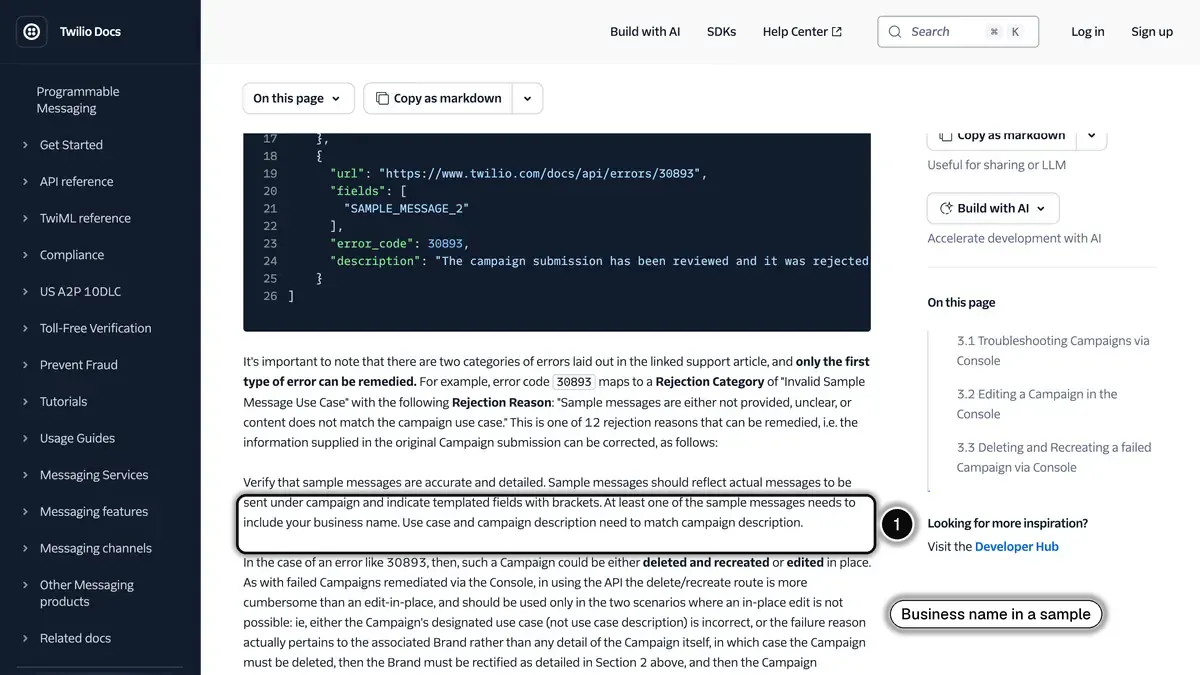This screenshot has width=1200, height=675.
Task: Open the Developer Hub link
Action: pos(1016,547)
